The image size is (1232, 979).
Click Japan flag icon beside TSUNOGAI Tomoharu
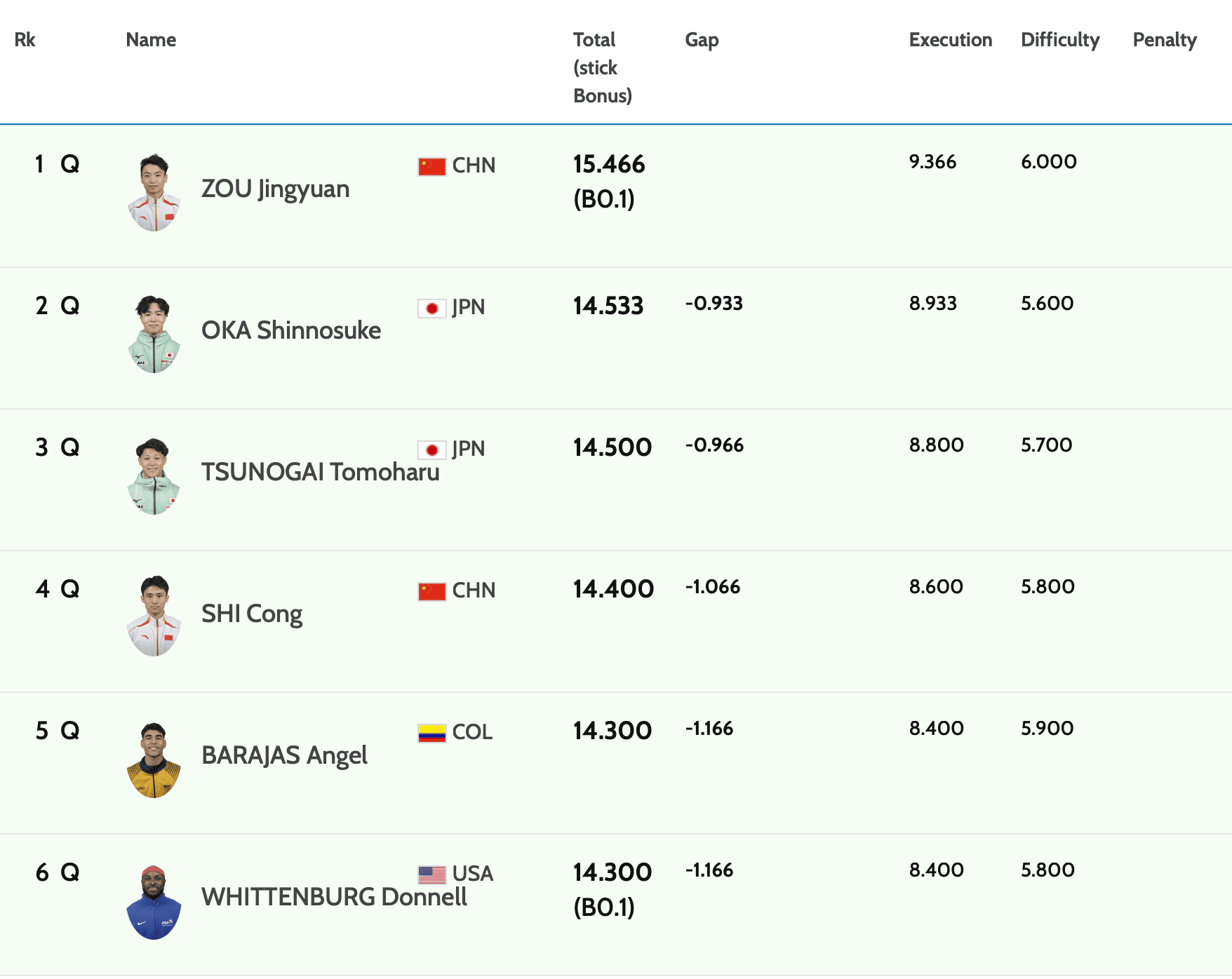431,450
